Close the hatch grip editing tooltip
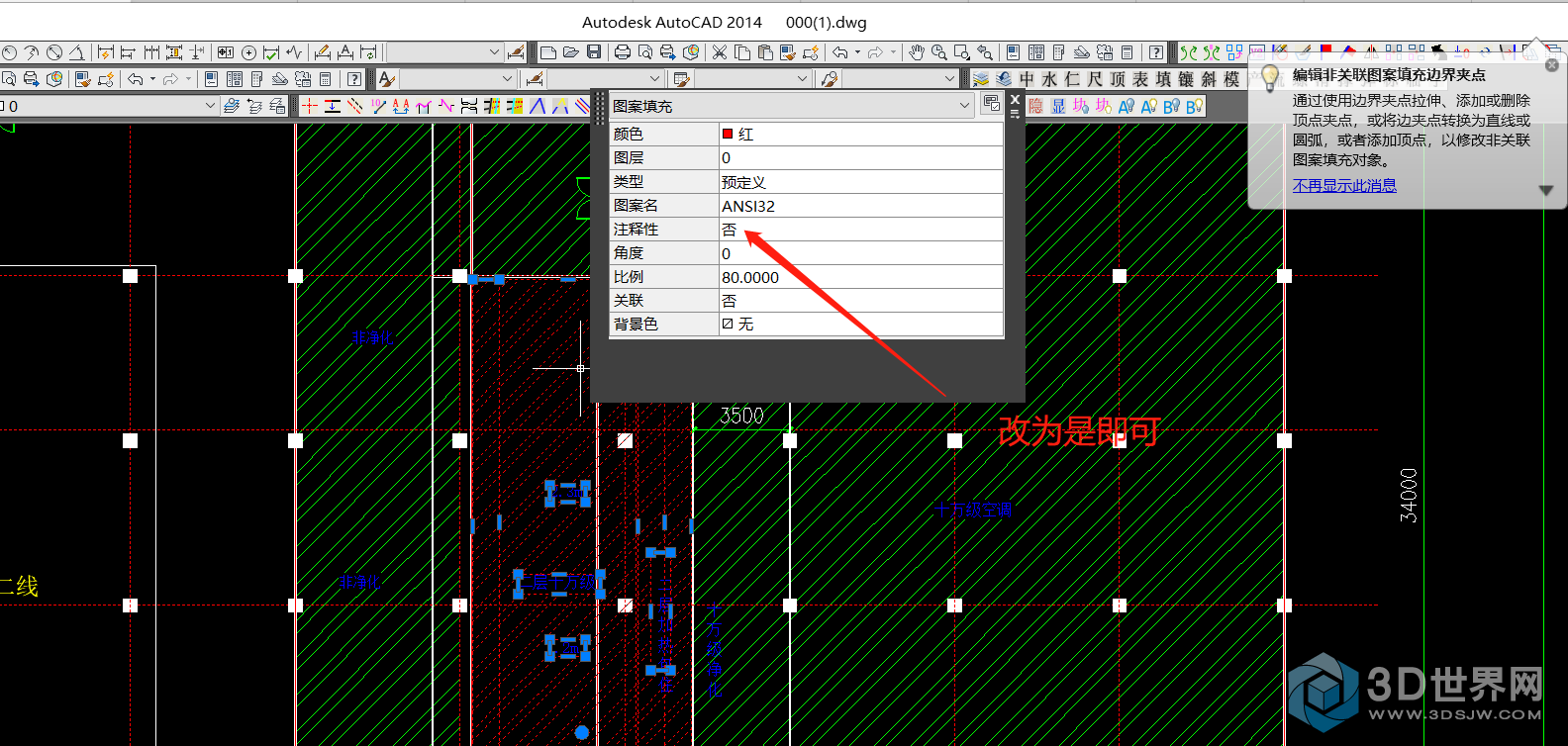The image size is (1568, 746). [1552, 65]
